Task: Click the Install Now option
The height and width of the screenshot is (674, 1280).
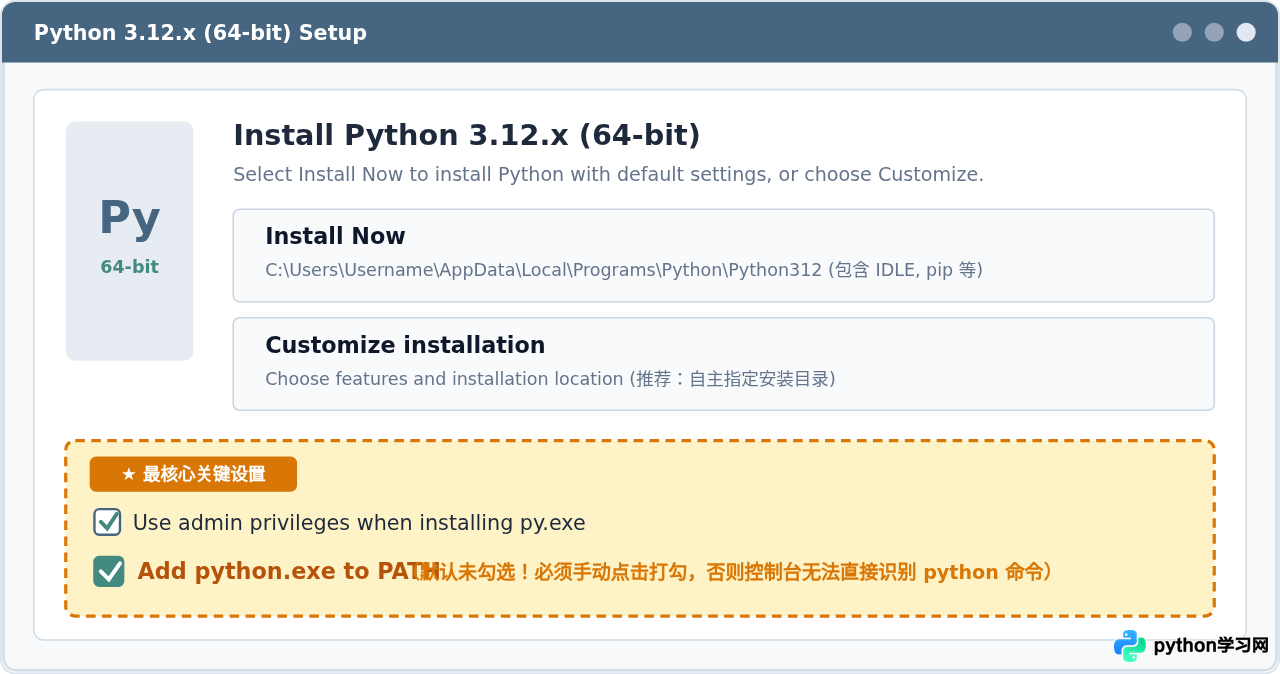Action: (x=723, y=255)
